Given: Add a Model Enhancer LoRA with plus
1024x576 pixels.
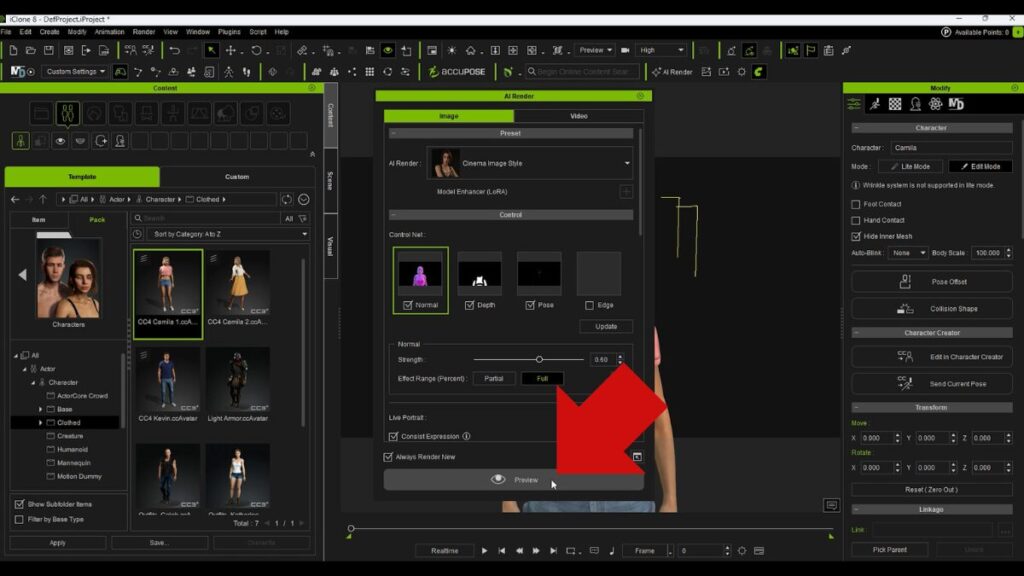Looking at the screenshot, I should 626,191.
